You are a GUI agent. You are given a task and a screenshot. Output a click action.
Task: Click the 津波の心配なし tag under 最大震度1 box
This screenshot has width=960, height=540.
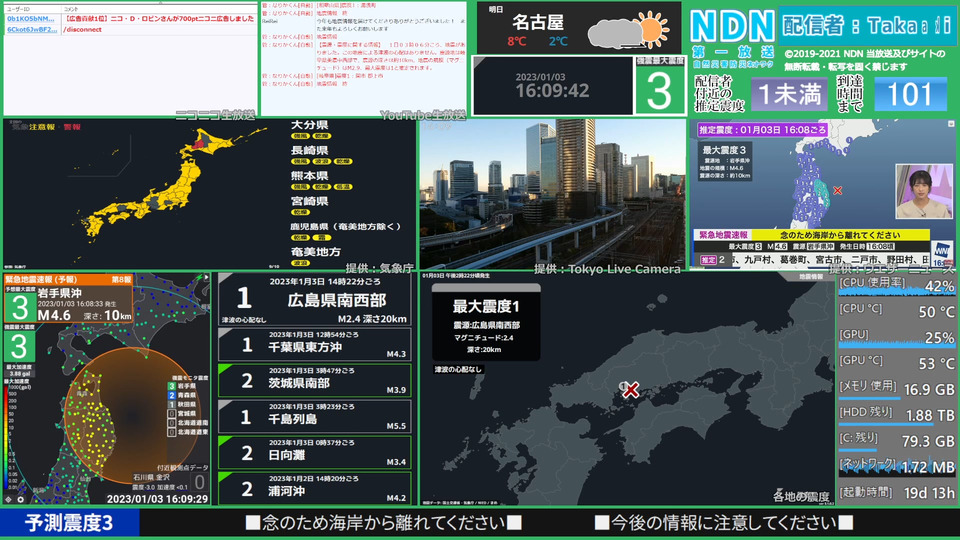[x=458, y=369]
